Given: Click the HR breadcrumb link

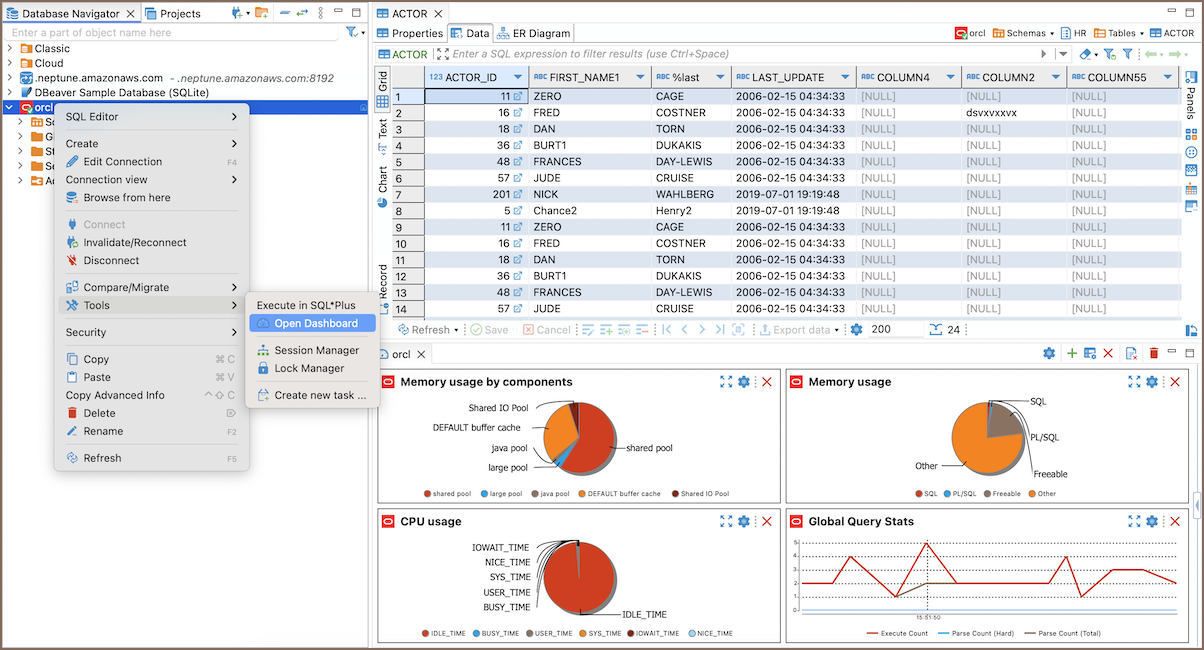Looking at the screenshot, I should click(x=1073, y=33).
